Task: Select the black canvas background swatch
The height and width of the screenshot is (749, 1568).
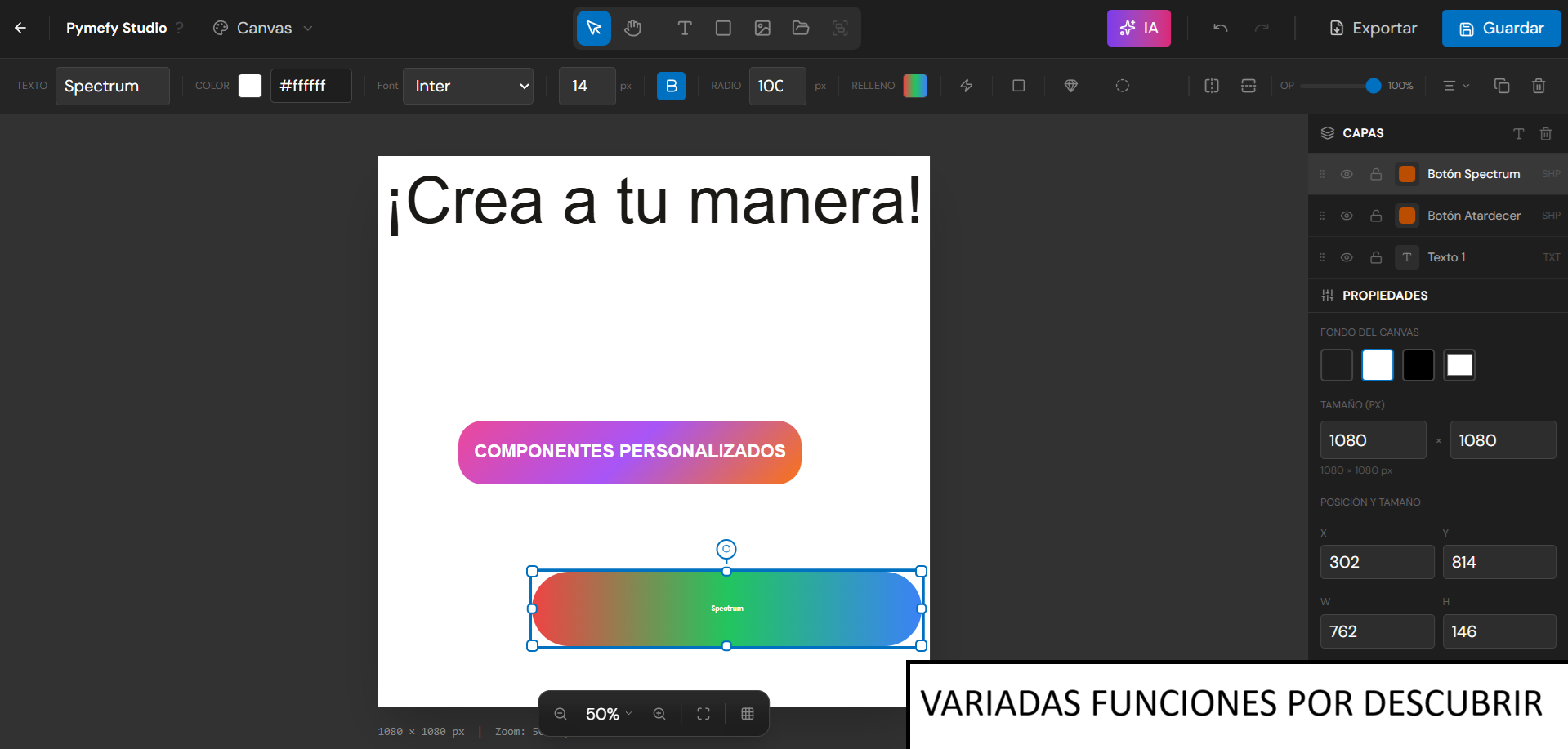Action: [1418, 365]
